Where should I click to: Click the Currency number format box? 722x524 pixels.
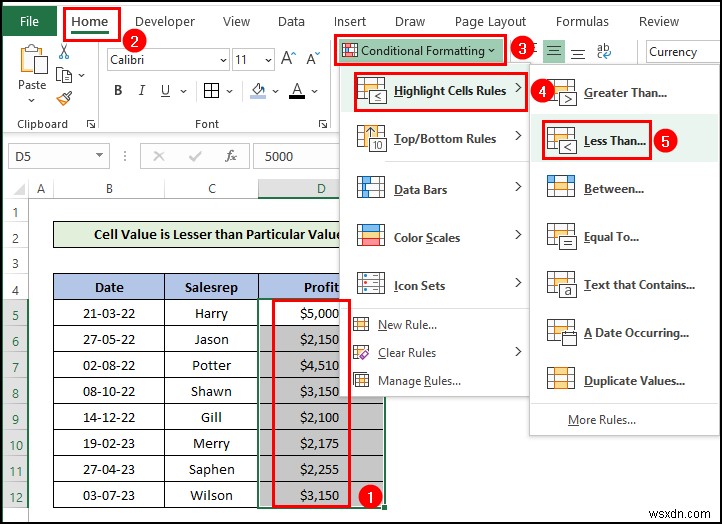(x=683, y=52)
